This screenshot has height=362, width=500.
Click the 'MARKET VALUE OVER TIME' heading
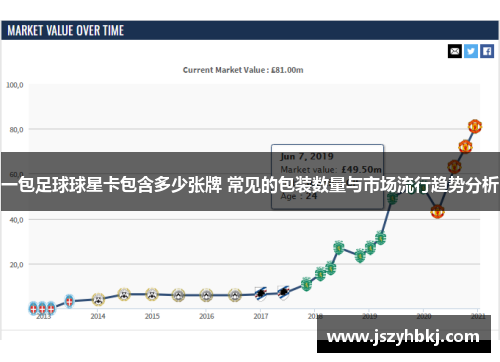click(x=66, y=31)
